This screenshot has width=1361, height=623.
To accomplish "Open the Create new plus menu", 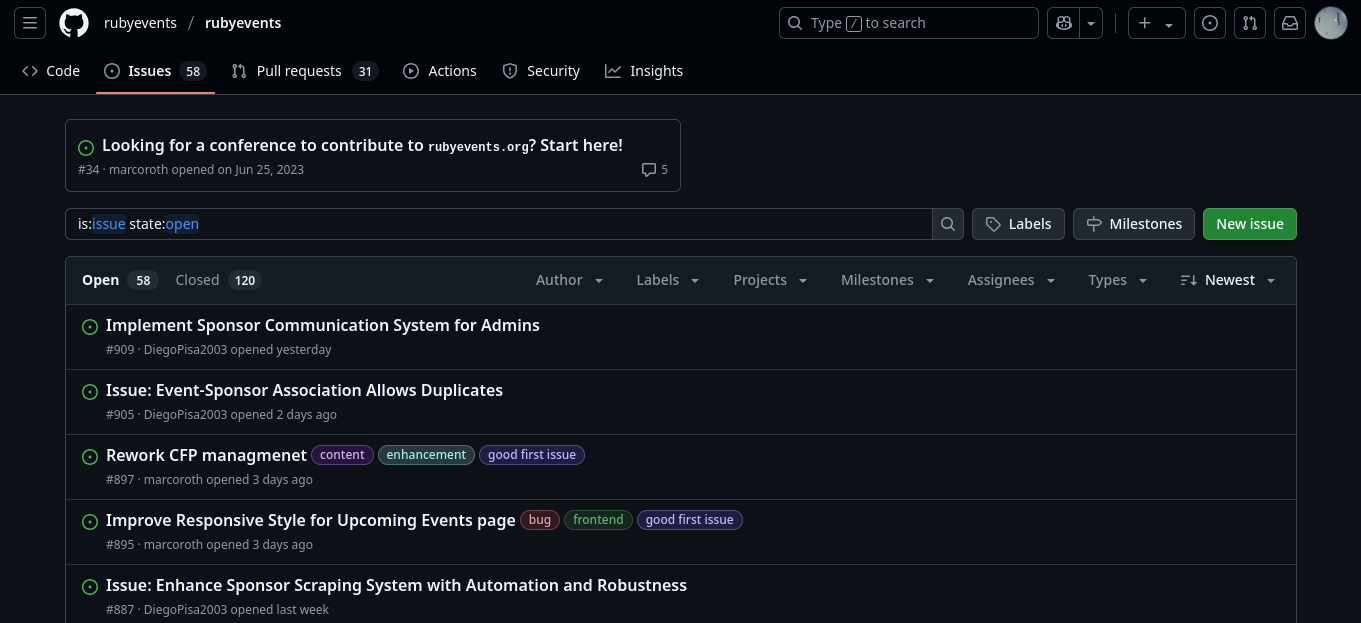I will [1156, 23].
